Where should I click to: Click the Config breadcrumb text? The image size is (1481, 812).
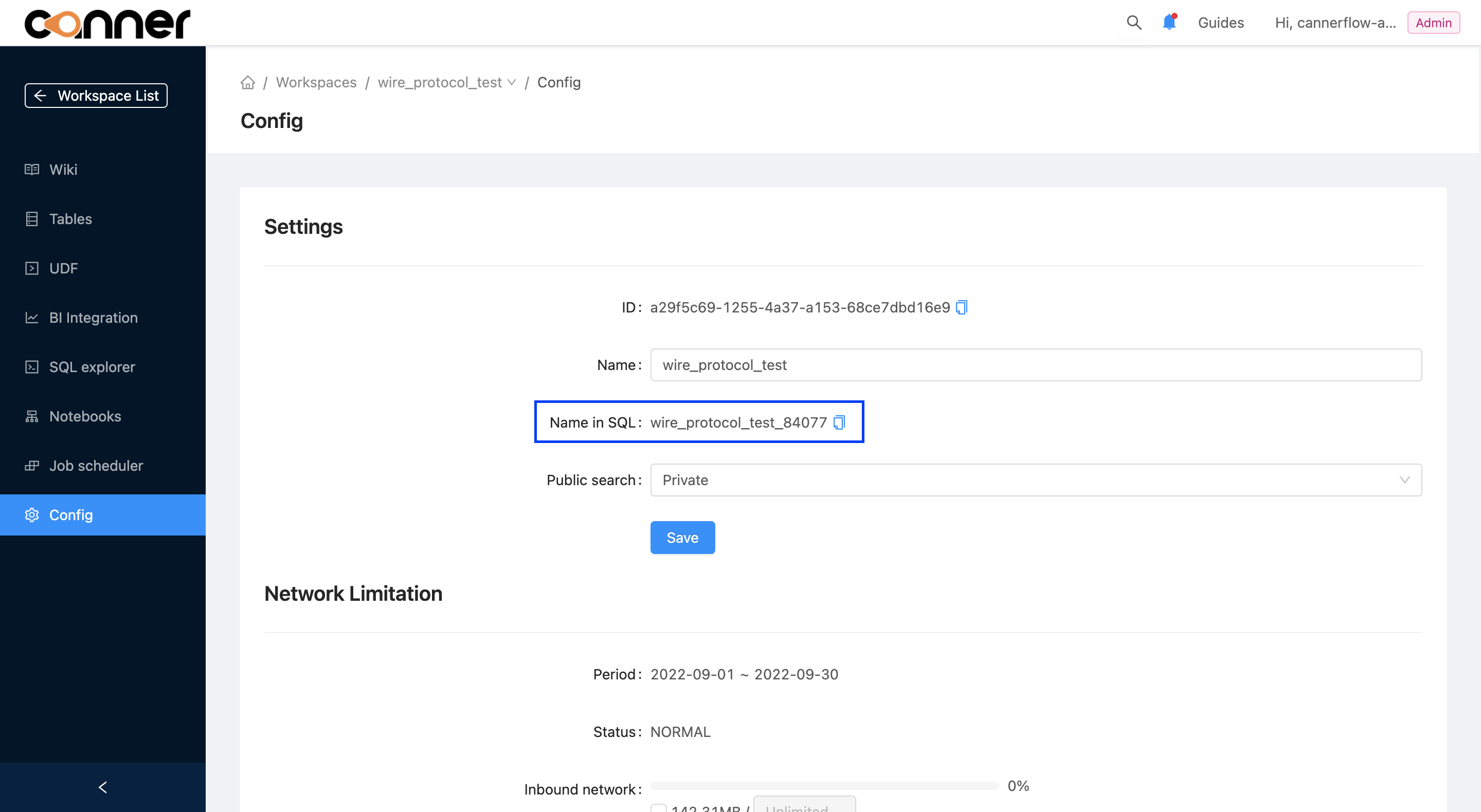(x=559, y=82)
